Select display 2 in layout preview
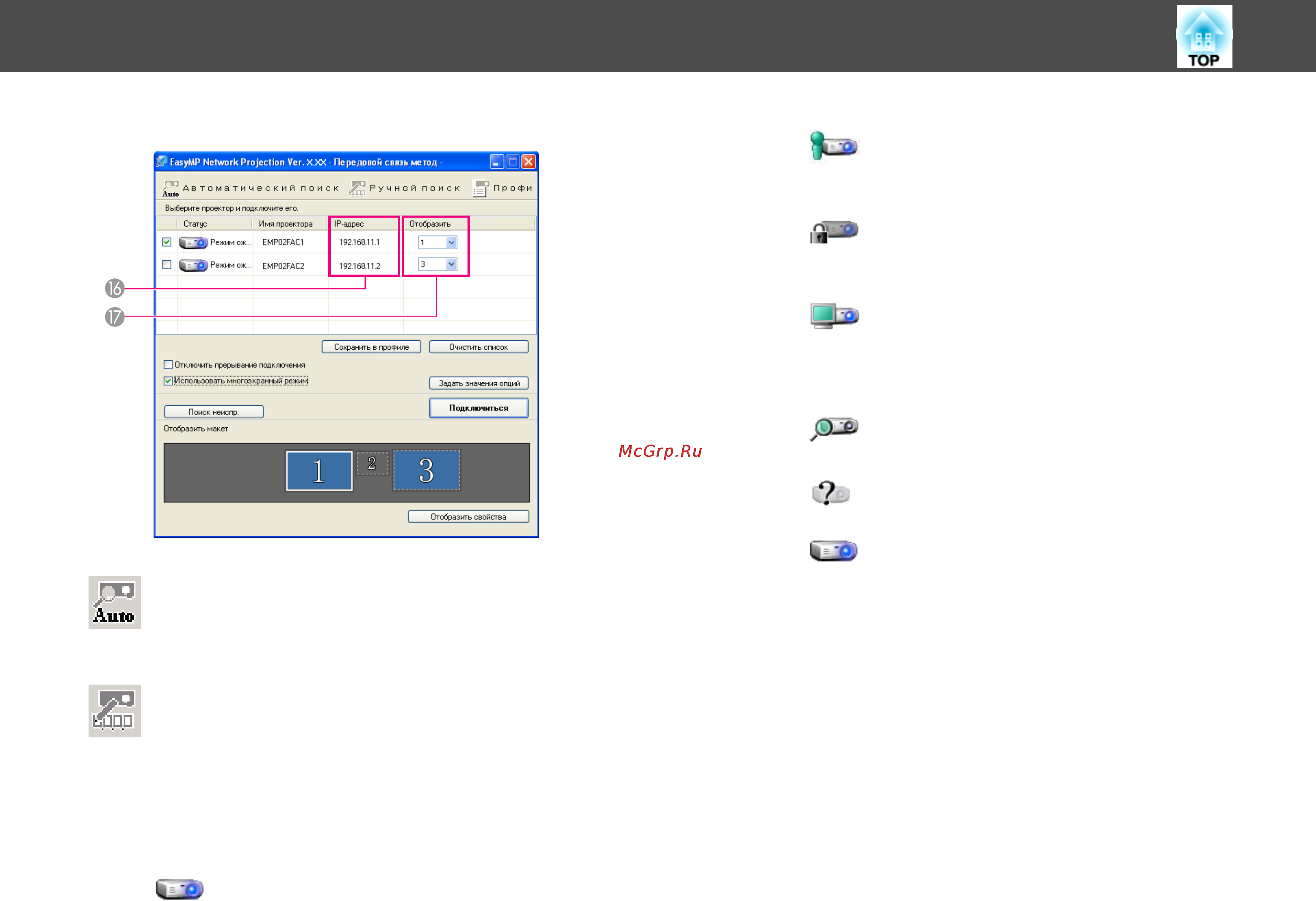This screenshot has height=901, width=1316. (x=372, y=463)
